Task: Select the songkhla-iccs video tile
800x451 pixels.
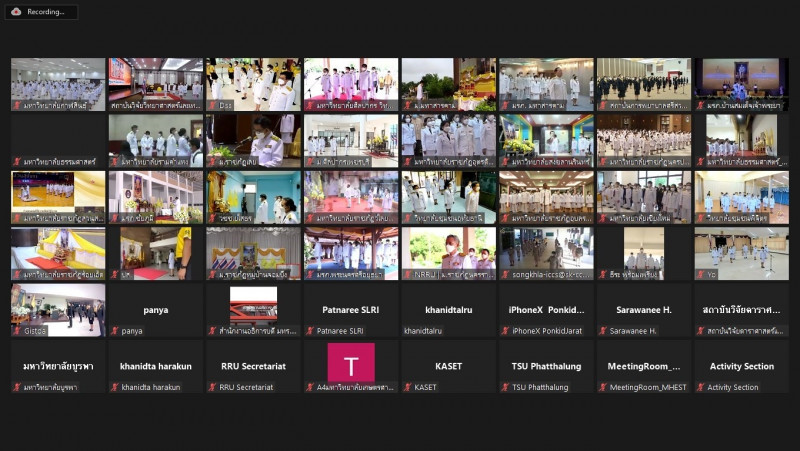Action: tap(546, 253)
